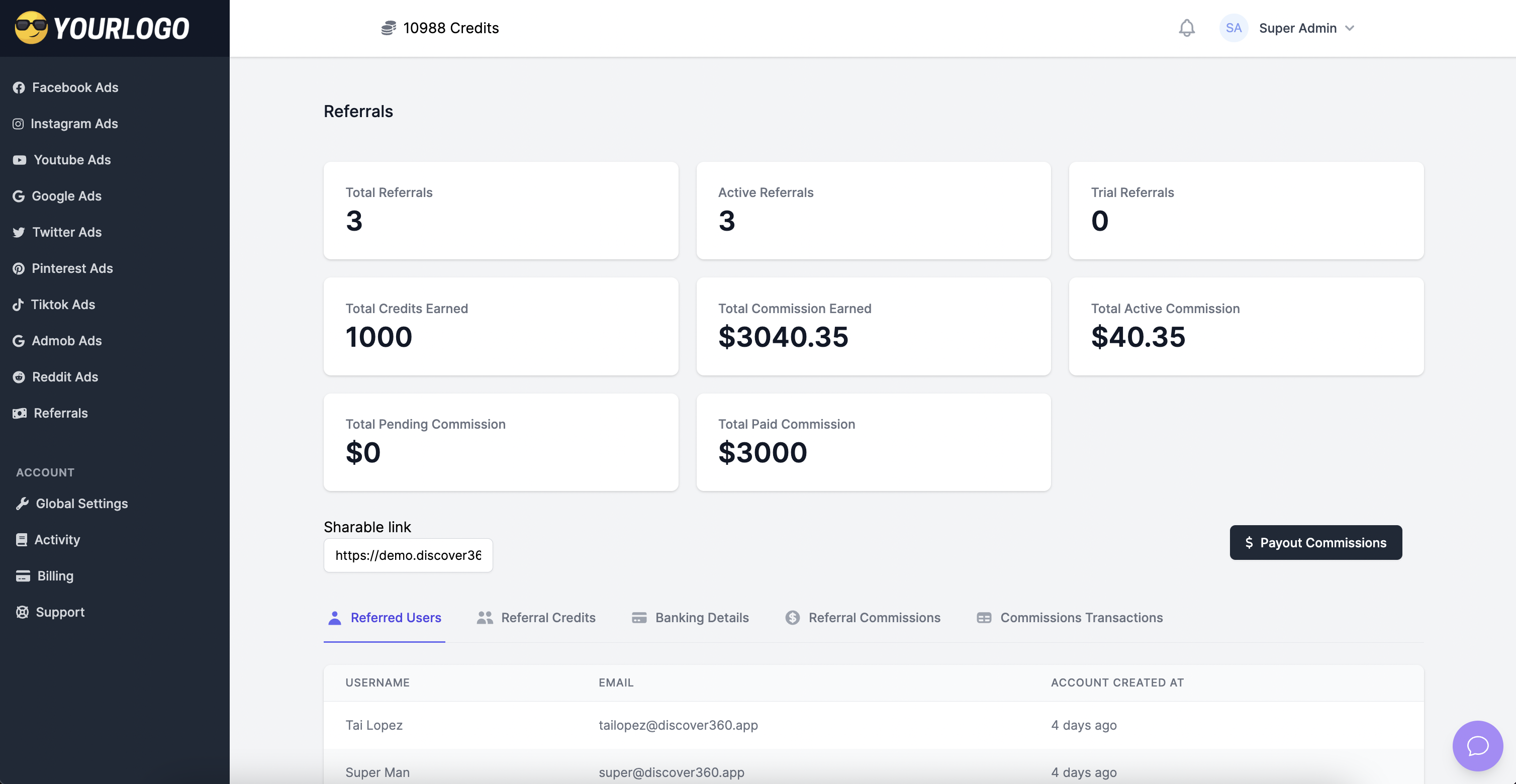The height and width of the screenshot is (784, 1516).
Task: Click the Support sidebar link
Action: 60,612
